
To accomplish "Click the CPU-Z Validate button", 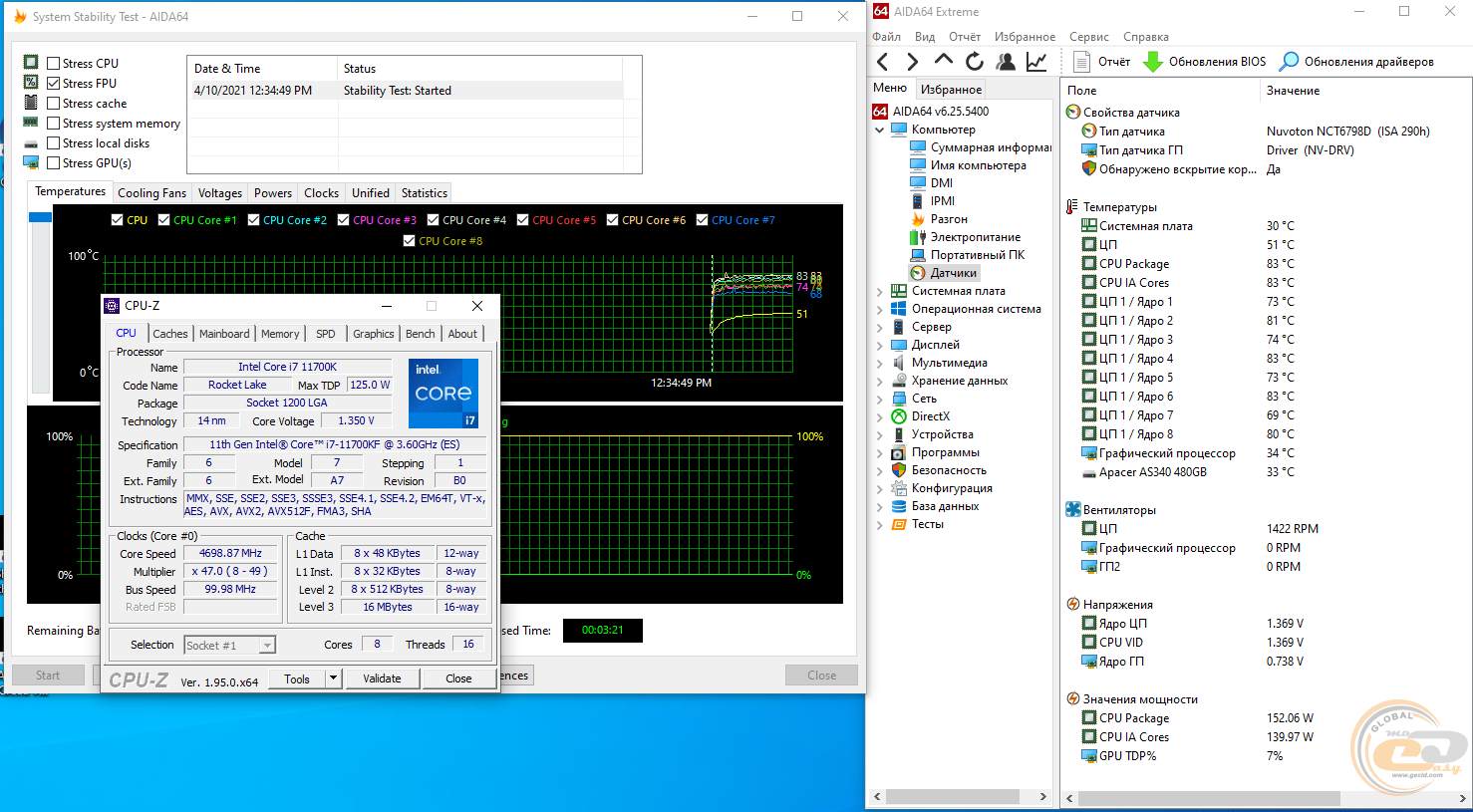I will point(382,678).
